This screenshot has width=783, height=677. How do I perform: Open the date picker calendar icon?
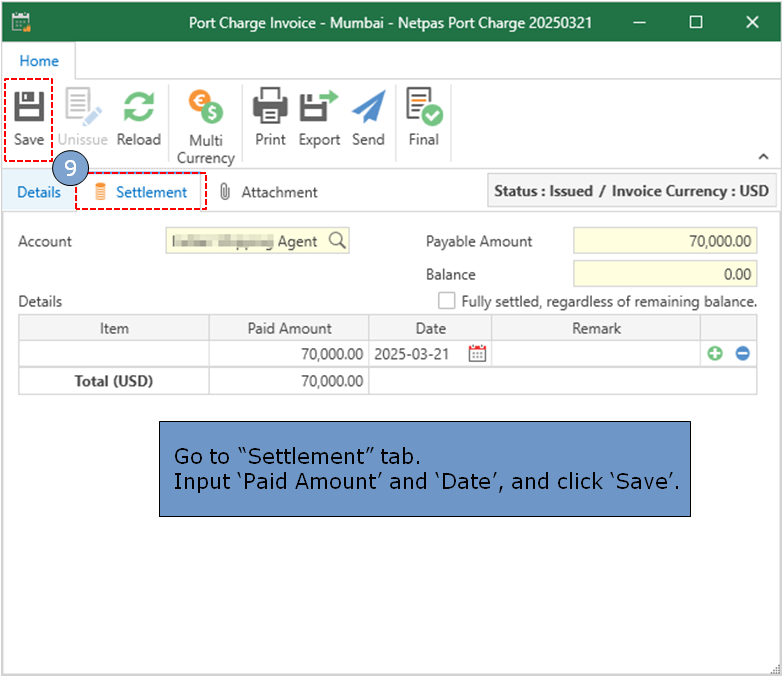pyautogui.click(x=477, y=354)
